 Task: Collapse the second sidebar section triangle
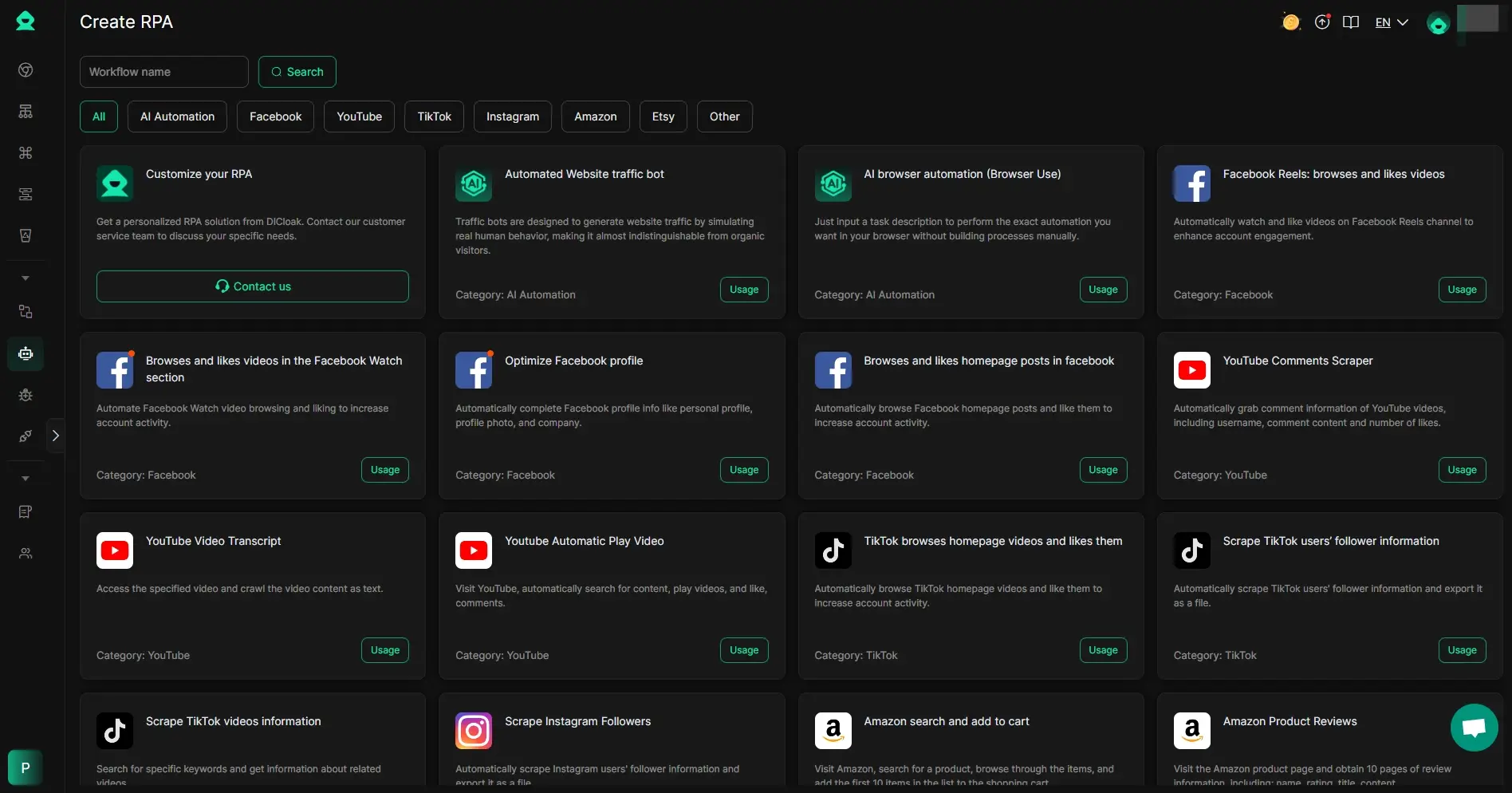click(26, 479)
